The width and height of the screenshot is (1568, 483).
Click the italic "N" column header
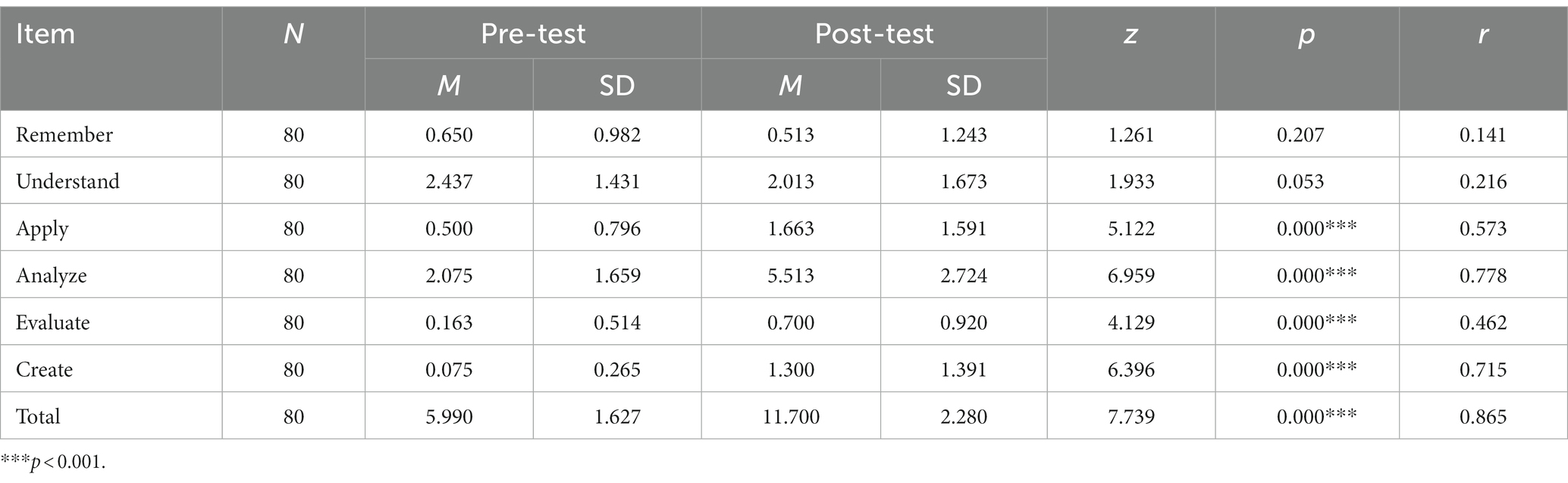293,34
